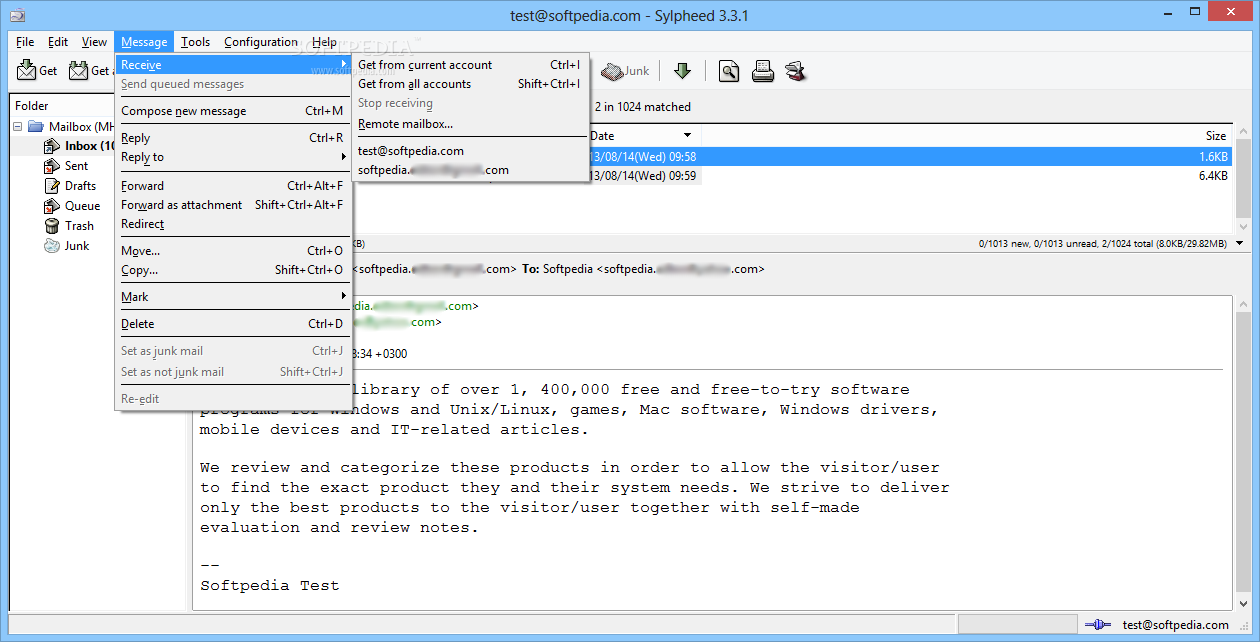
Task: Expand the Mark submenu
Action: [x=344, y=297]
